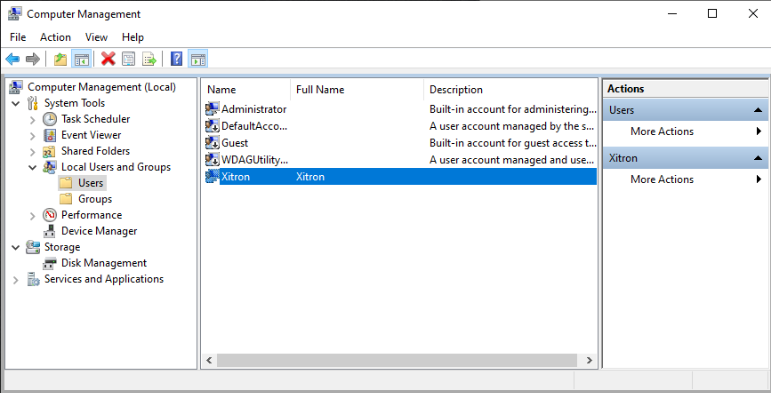The image size is (771, 393).
Task: Click the Groups folder icon
Action: point(65,199)
